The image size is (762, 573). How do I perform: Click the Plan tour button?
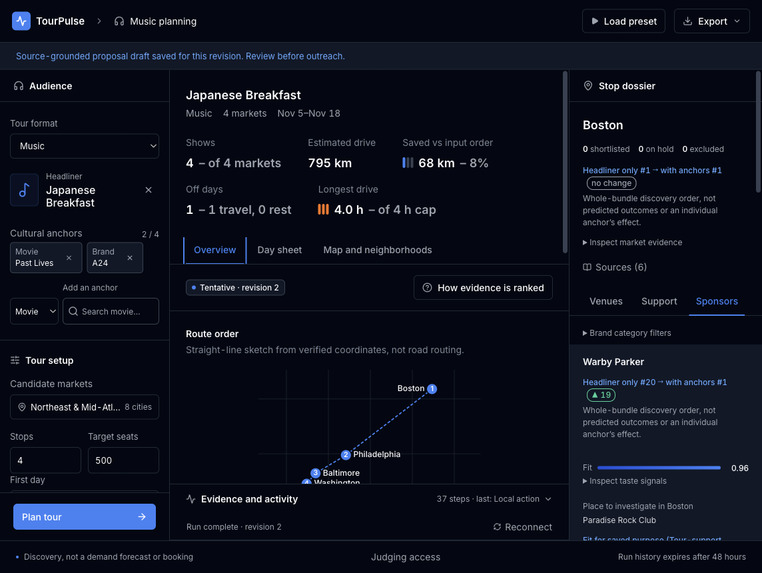coord(85,517)
